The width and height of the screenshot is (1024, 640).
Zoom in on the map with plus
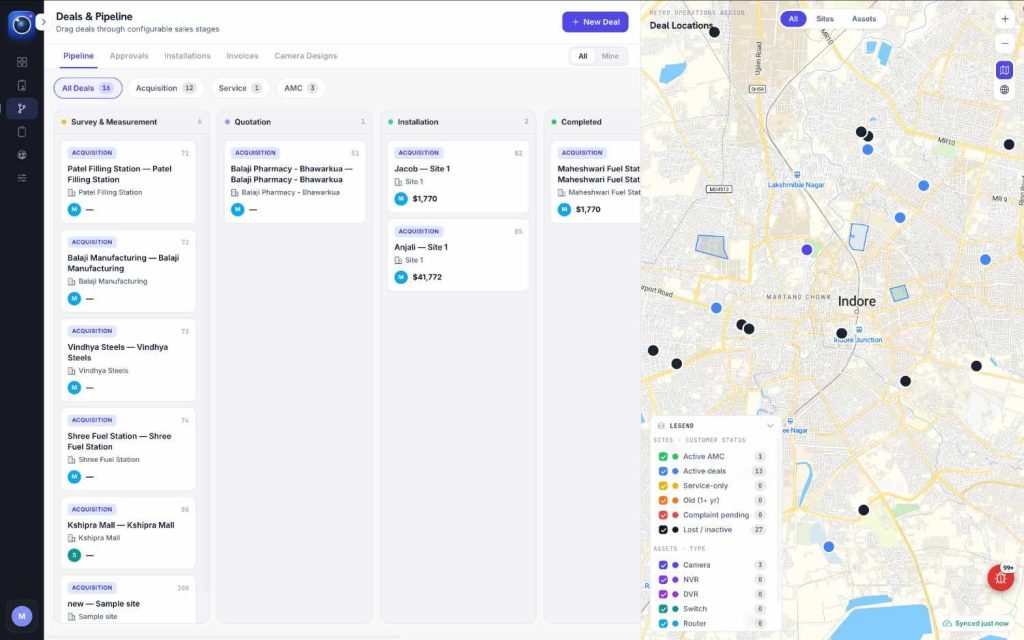pos(1004,20)
